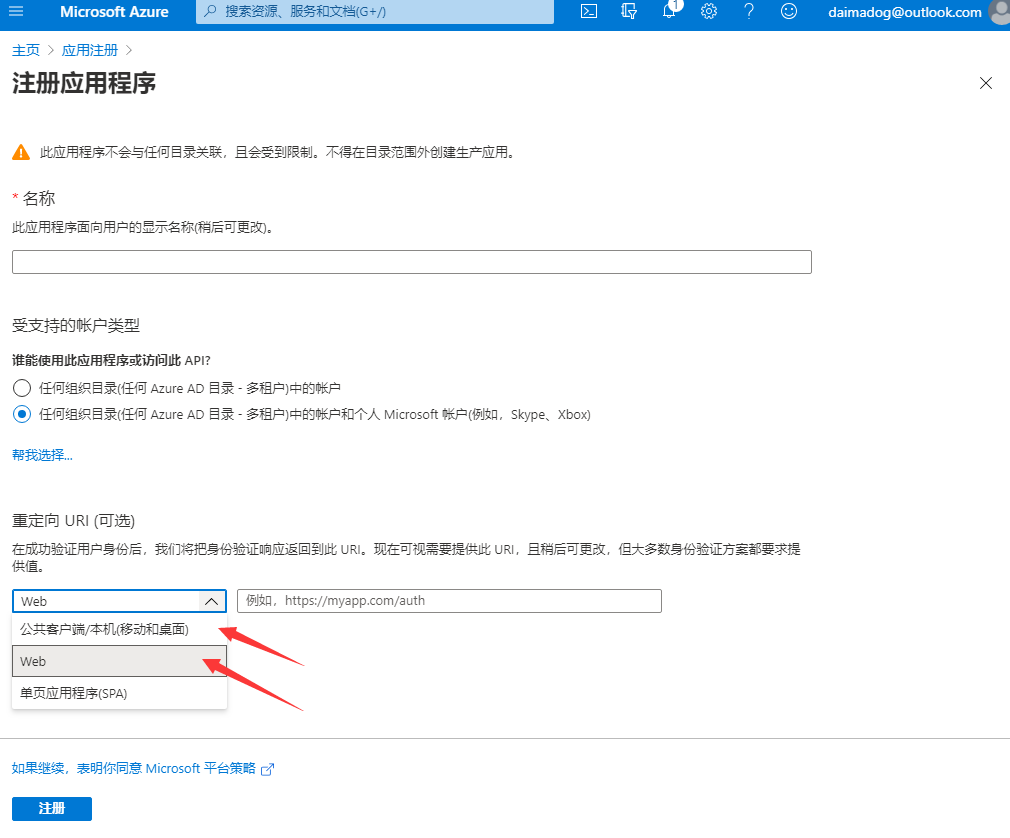Choose public client/native (mobile and desktop) option

pos(119,629)
